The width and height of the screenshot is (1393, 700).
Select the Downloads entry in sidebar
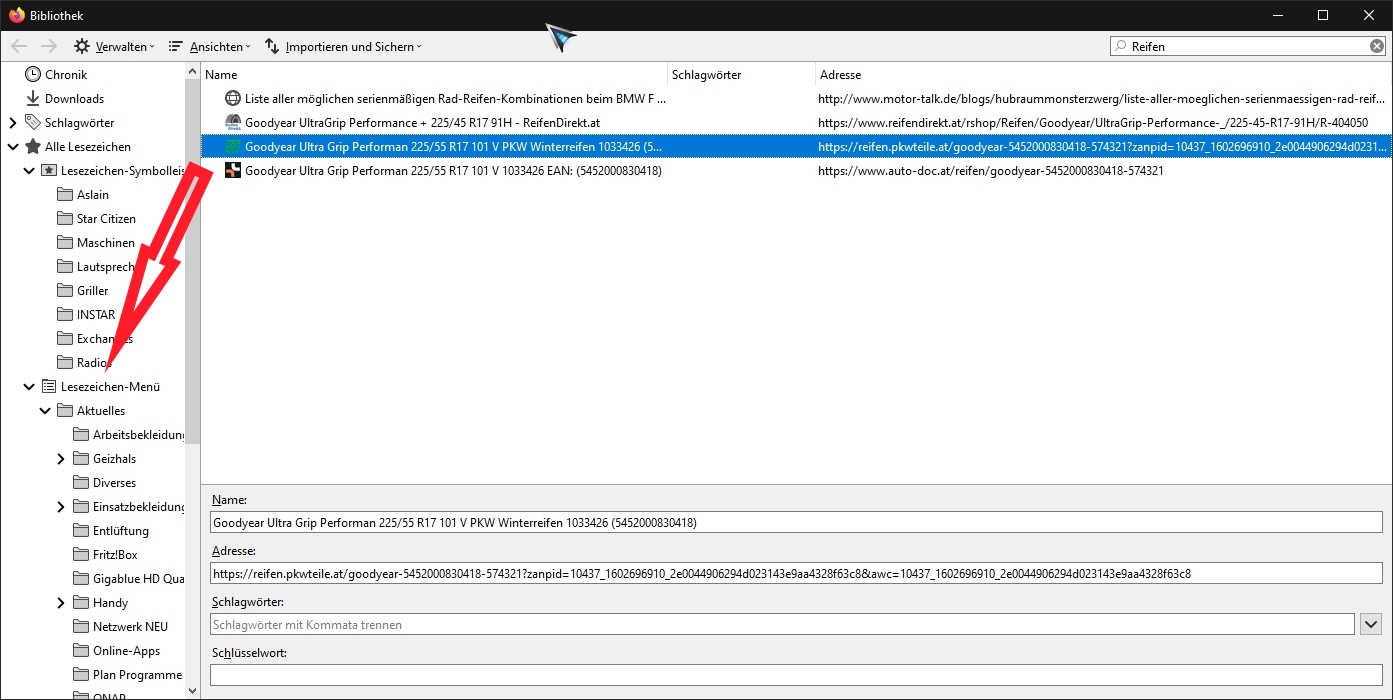[73, 99]
